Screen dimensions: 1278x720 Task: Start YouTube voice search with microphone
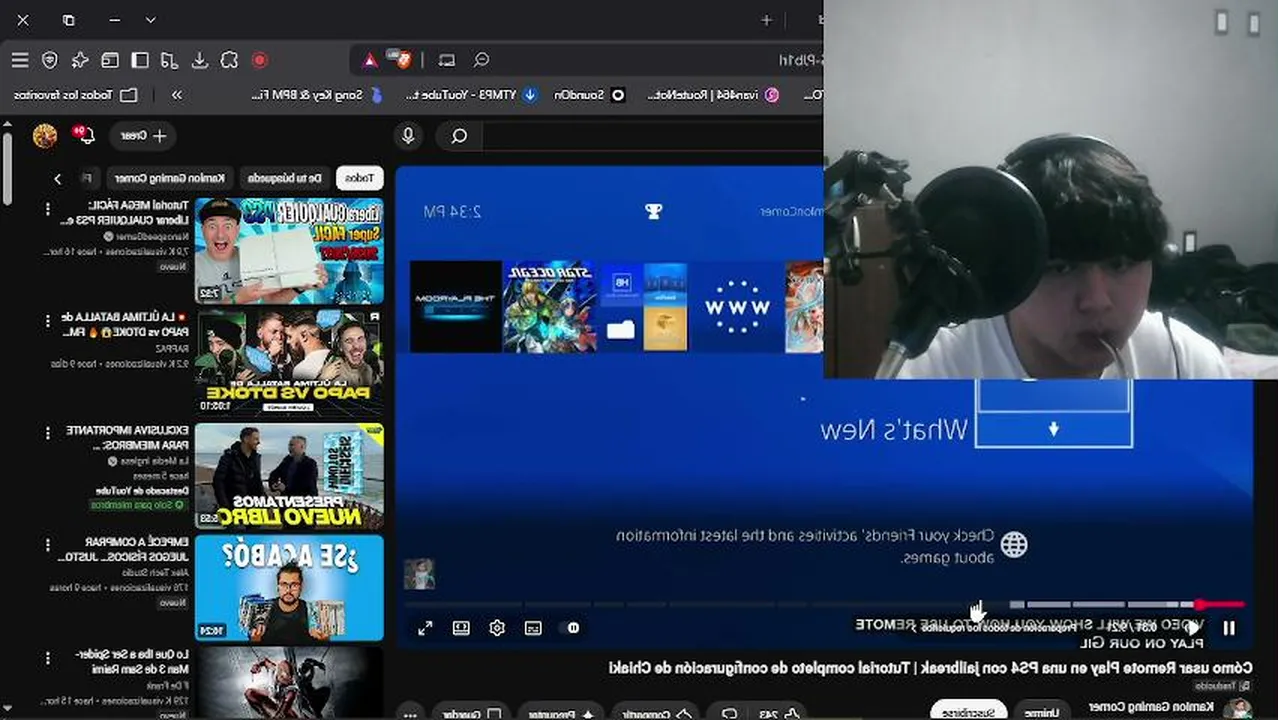click(408, 136)
